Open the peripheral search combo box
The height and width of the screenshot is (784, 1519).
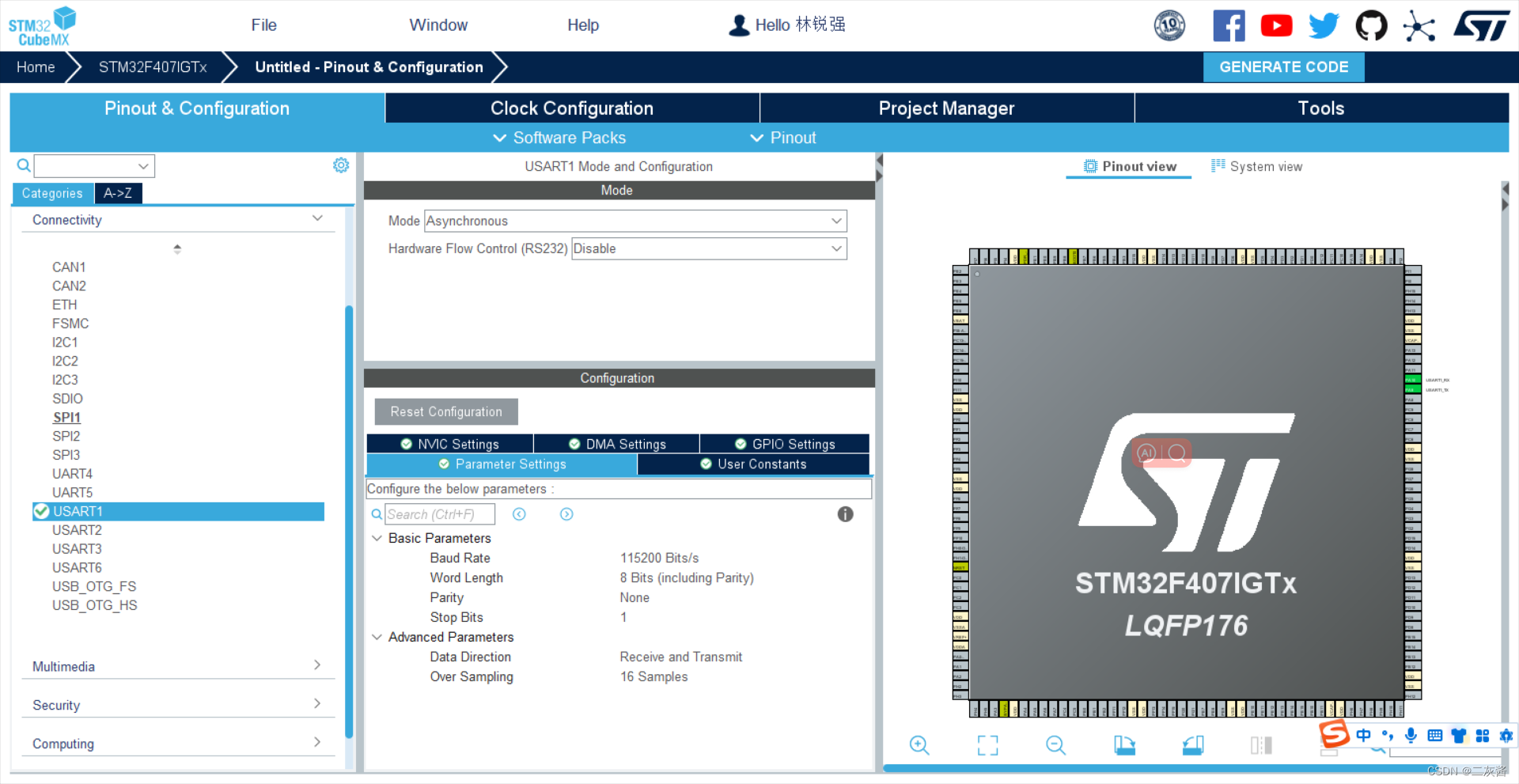click(x=94, y=166)
